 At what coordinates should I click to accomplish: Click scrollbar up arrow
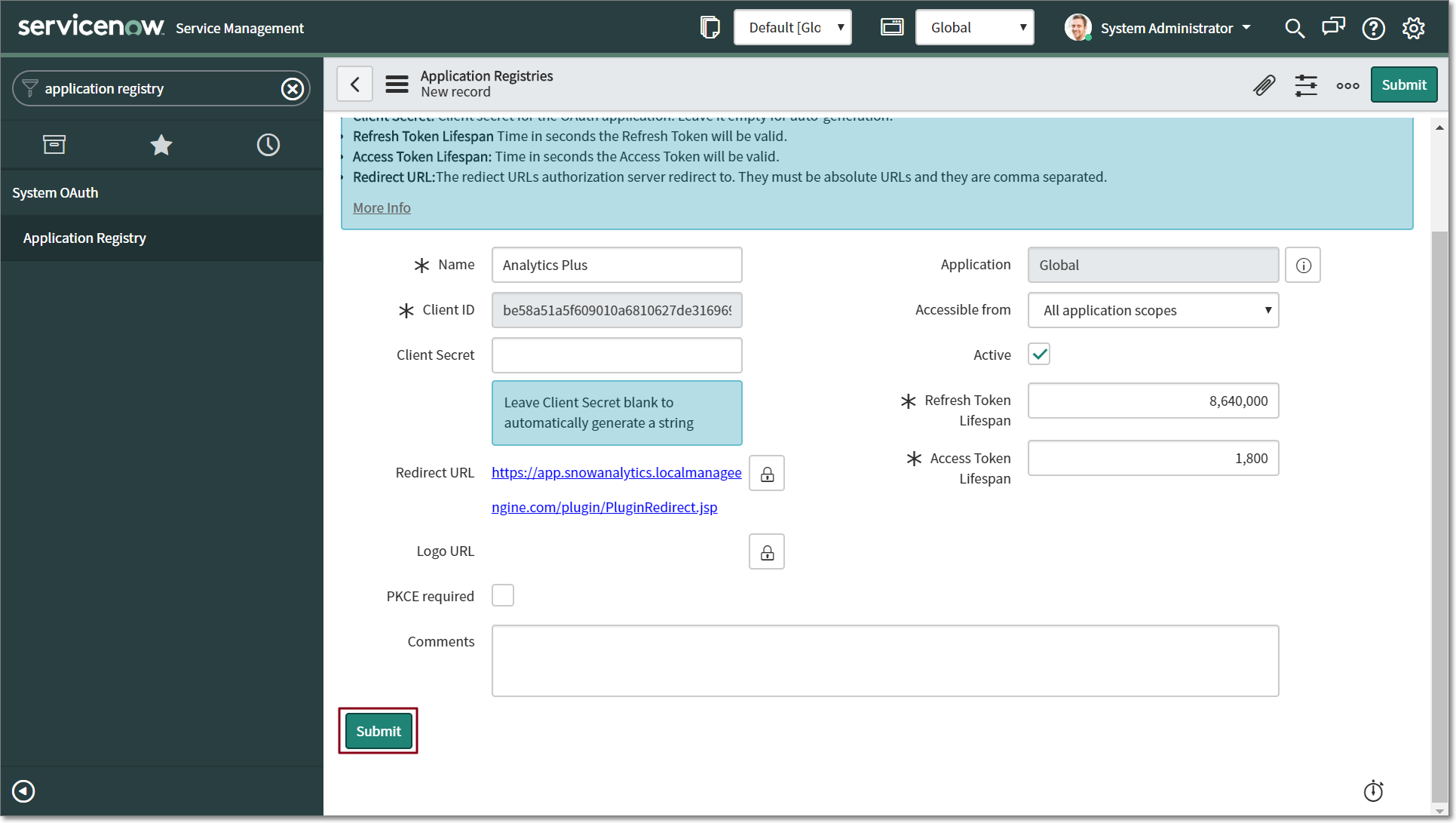point(1439,127)
